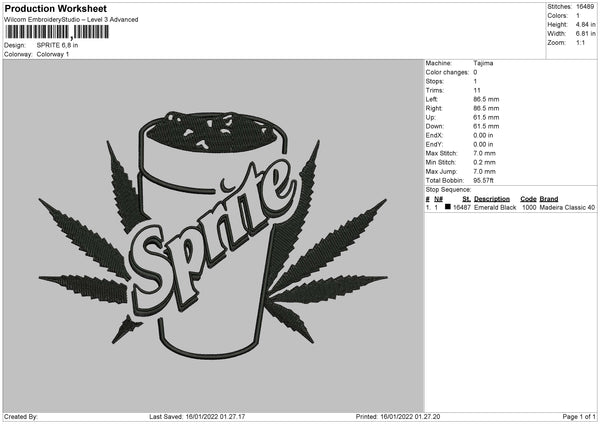Click the Height value 4.84 in
The width and height of the screenshot is (600, 424).
point(585,24)
